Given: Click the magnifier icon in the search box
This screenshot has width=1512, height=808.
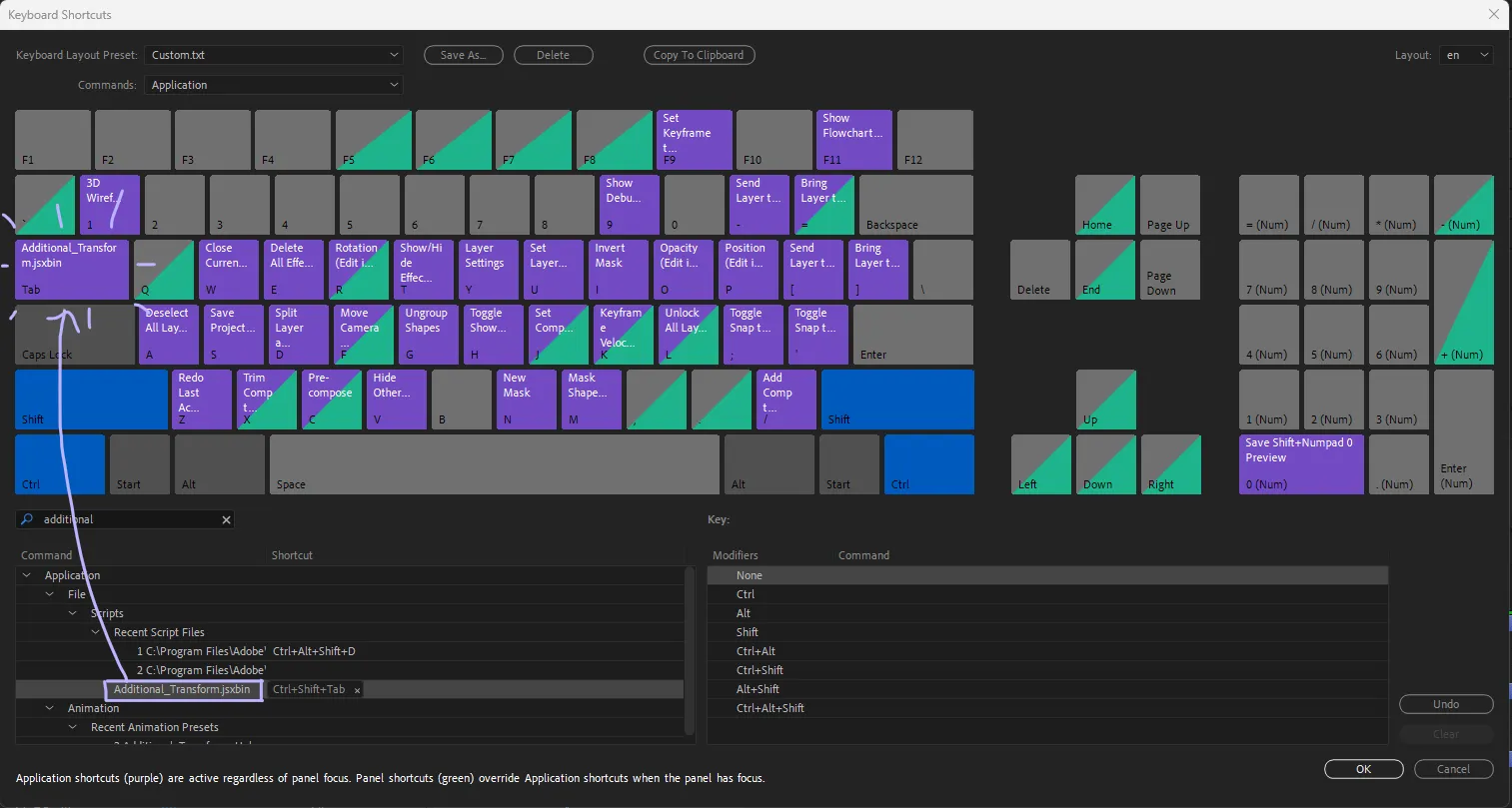Looking at the screenshot, I should point(27,519).
